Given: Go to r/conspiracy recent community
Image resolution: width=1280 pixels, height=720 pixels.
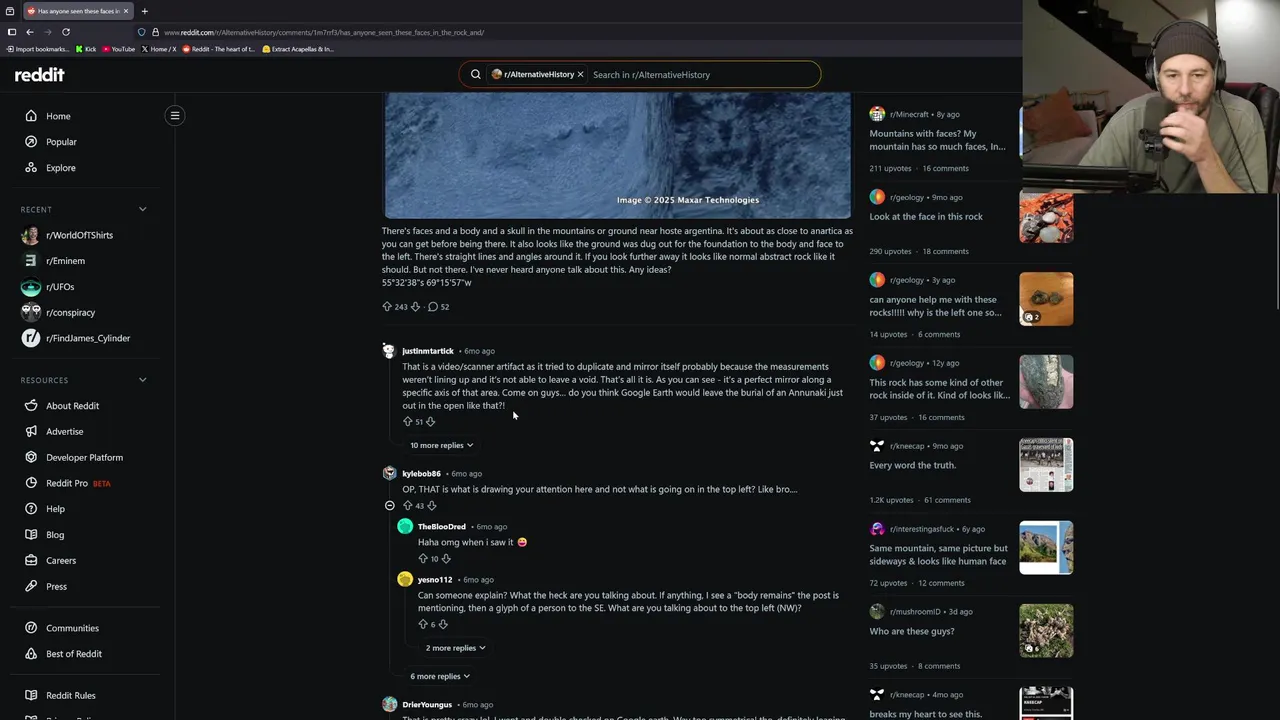Looking at the screenshot, I should 70,312.
